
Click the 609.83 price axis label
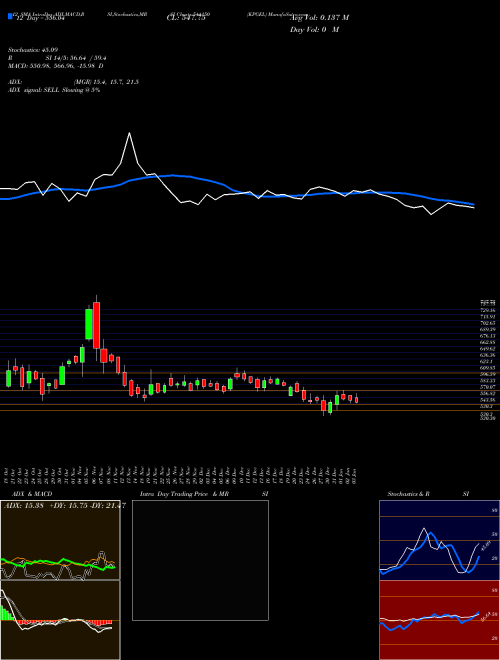tap(489, 368)
